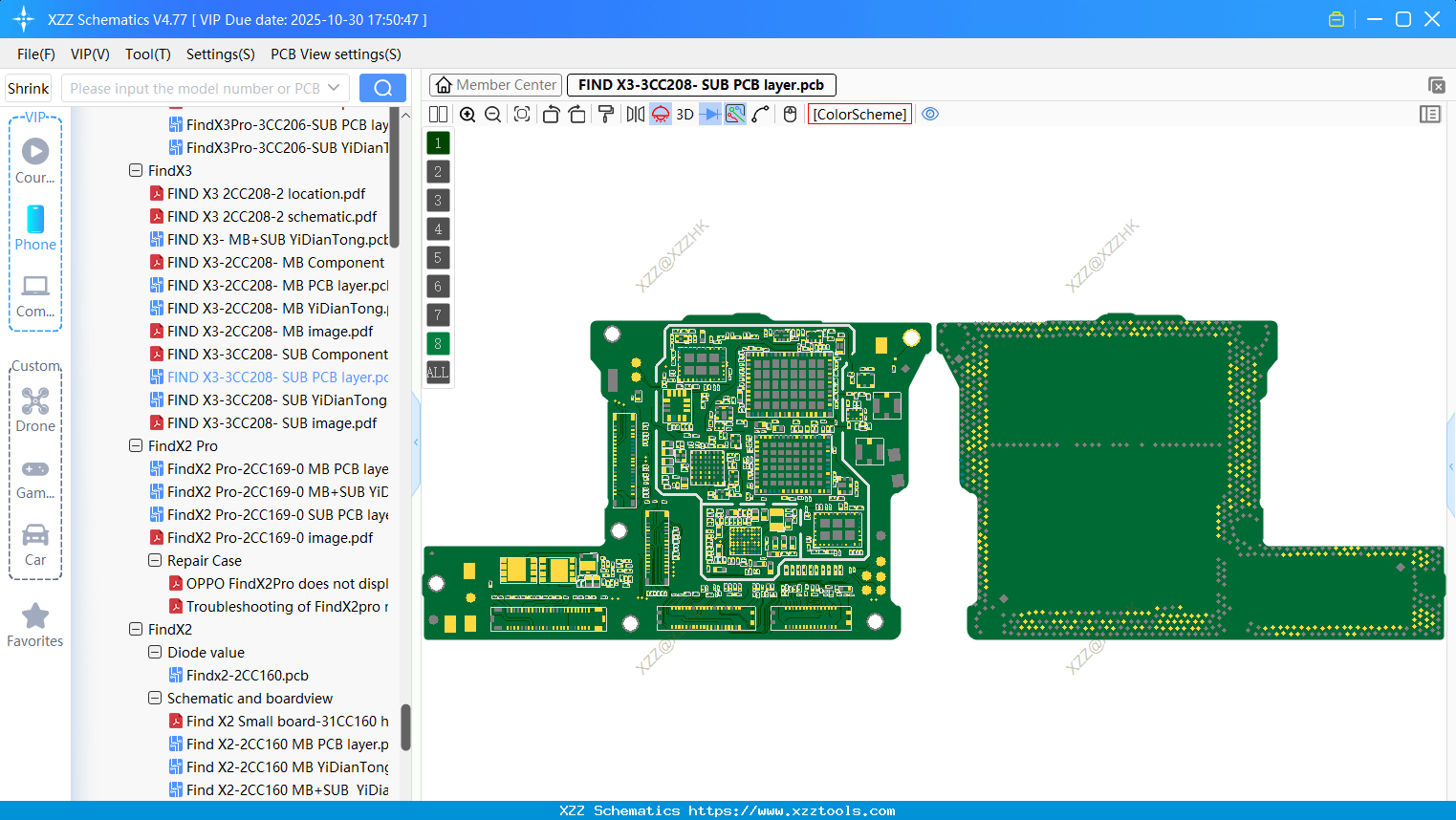Screen dimensions: 1456x820
Task: Toggle split view layout icon
Action: pos(438,115)
